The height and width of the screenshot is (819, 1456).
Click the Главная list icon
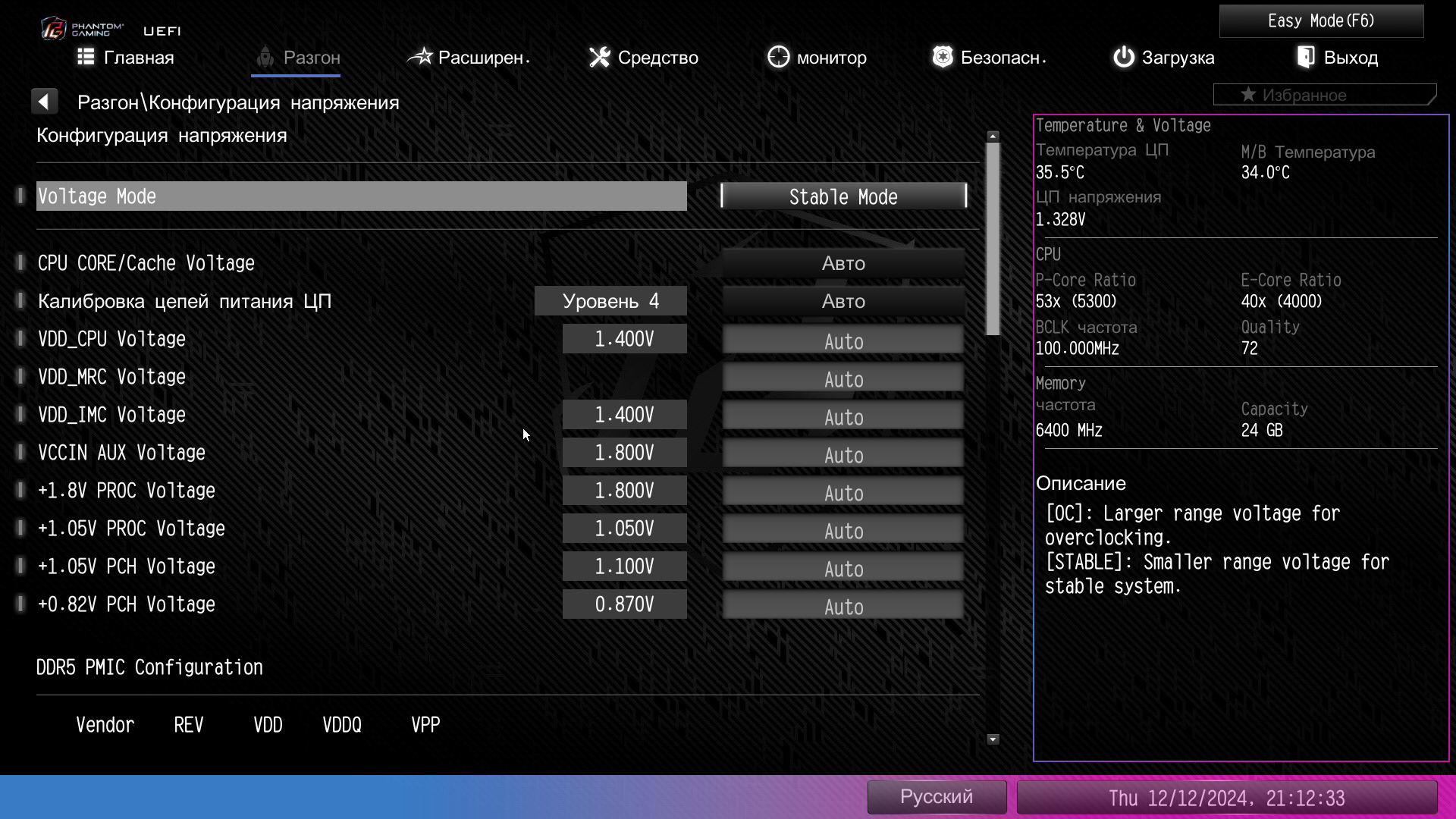pyautogui.click(x=86, y=57)
